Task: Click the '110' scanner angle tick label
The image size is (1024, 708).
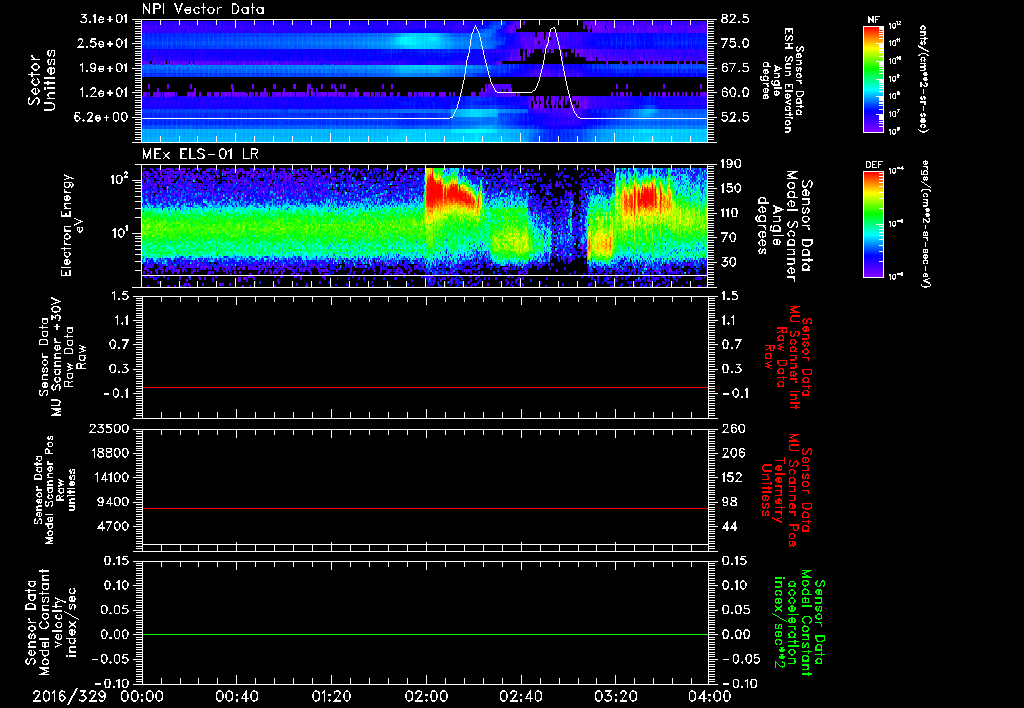Action: click(731, 213)
